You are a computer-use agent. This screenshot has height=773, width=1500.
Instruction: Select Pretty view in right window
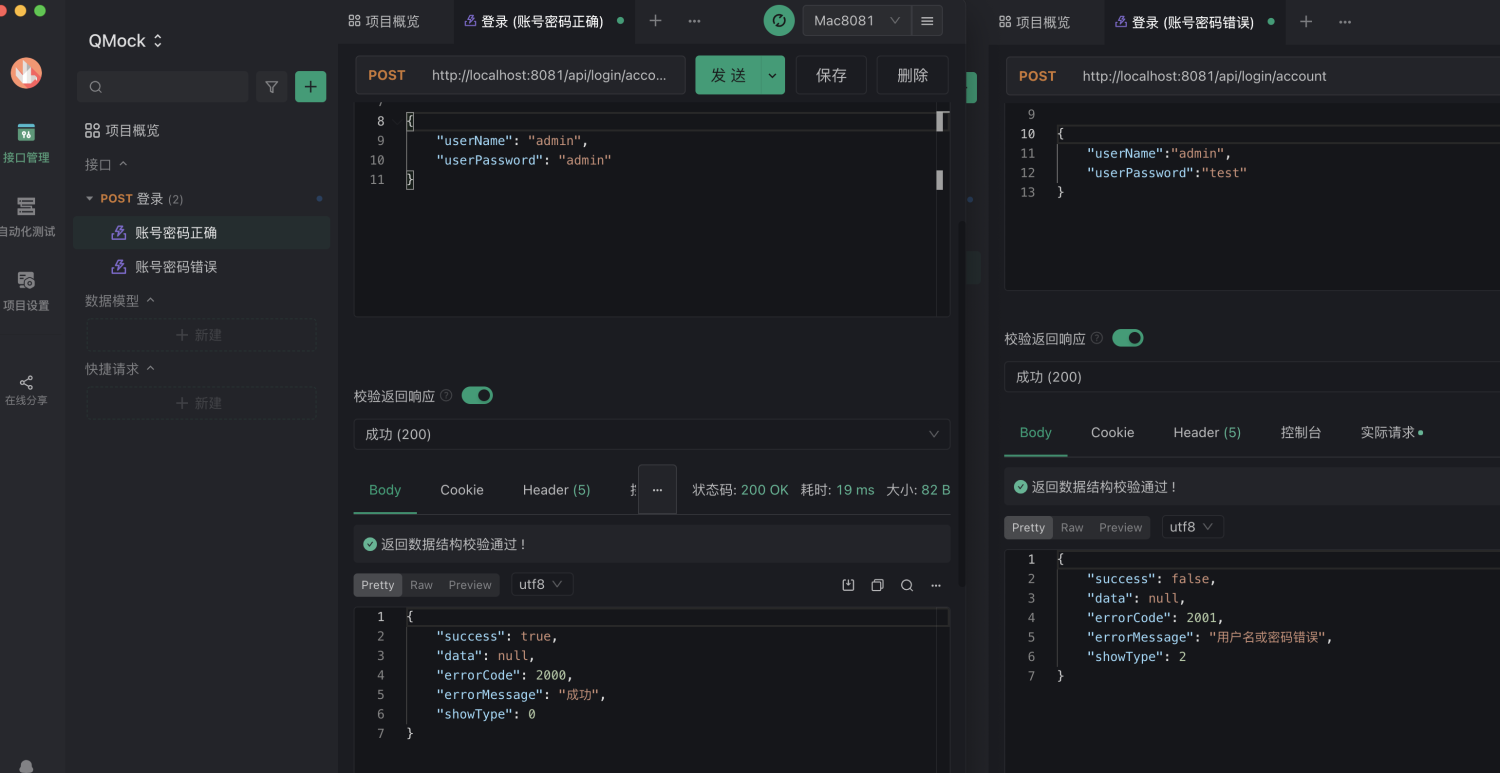click(1028, 528)
